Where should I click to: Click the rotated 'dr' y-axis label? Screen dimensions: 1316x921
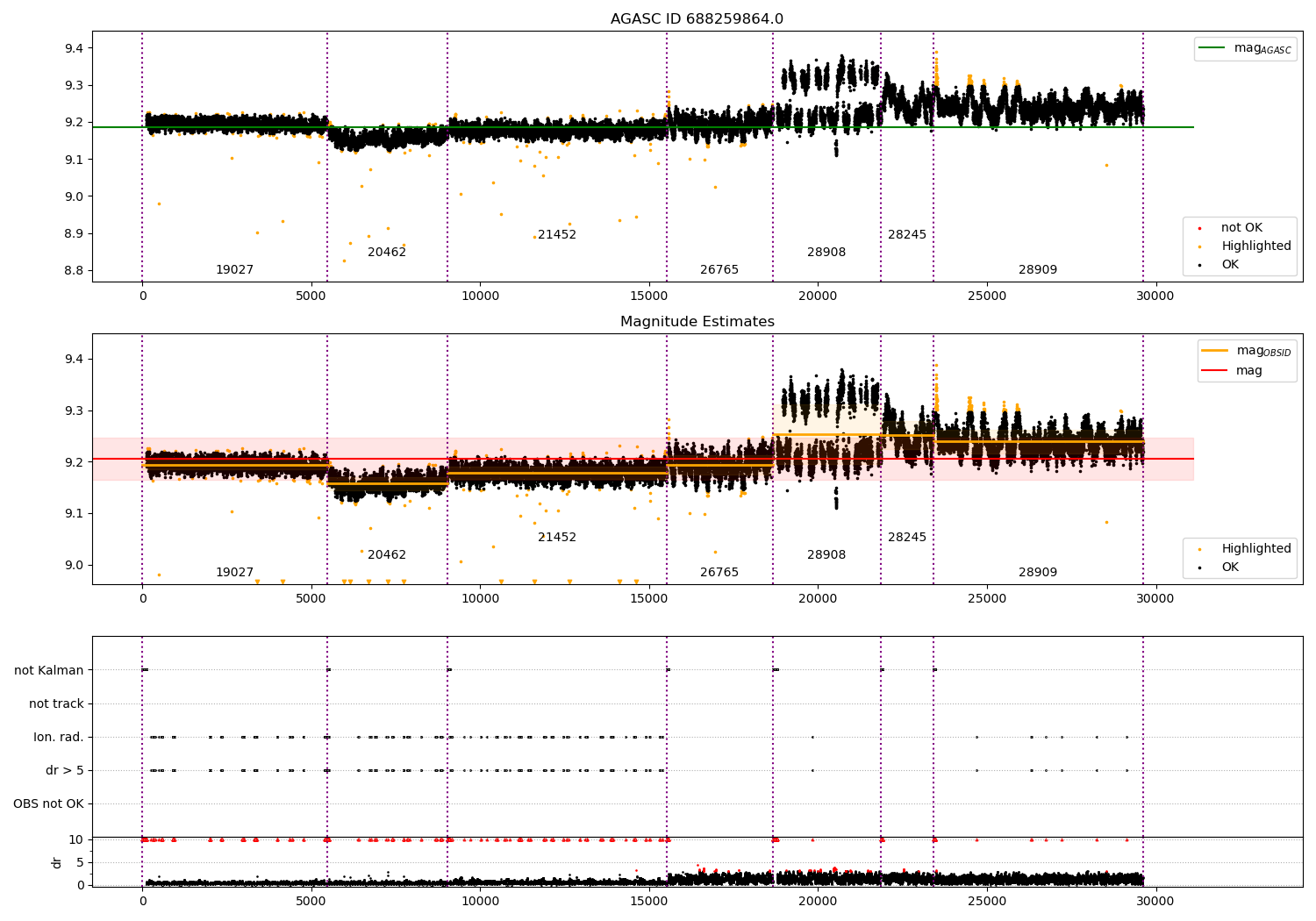tap(57, 863)
